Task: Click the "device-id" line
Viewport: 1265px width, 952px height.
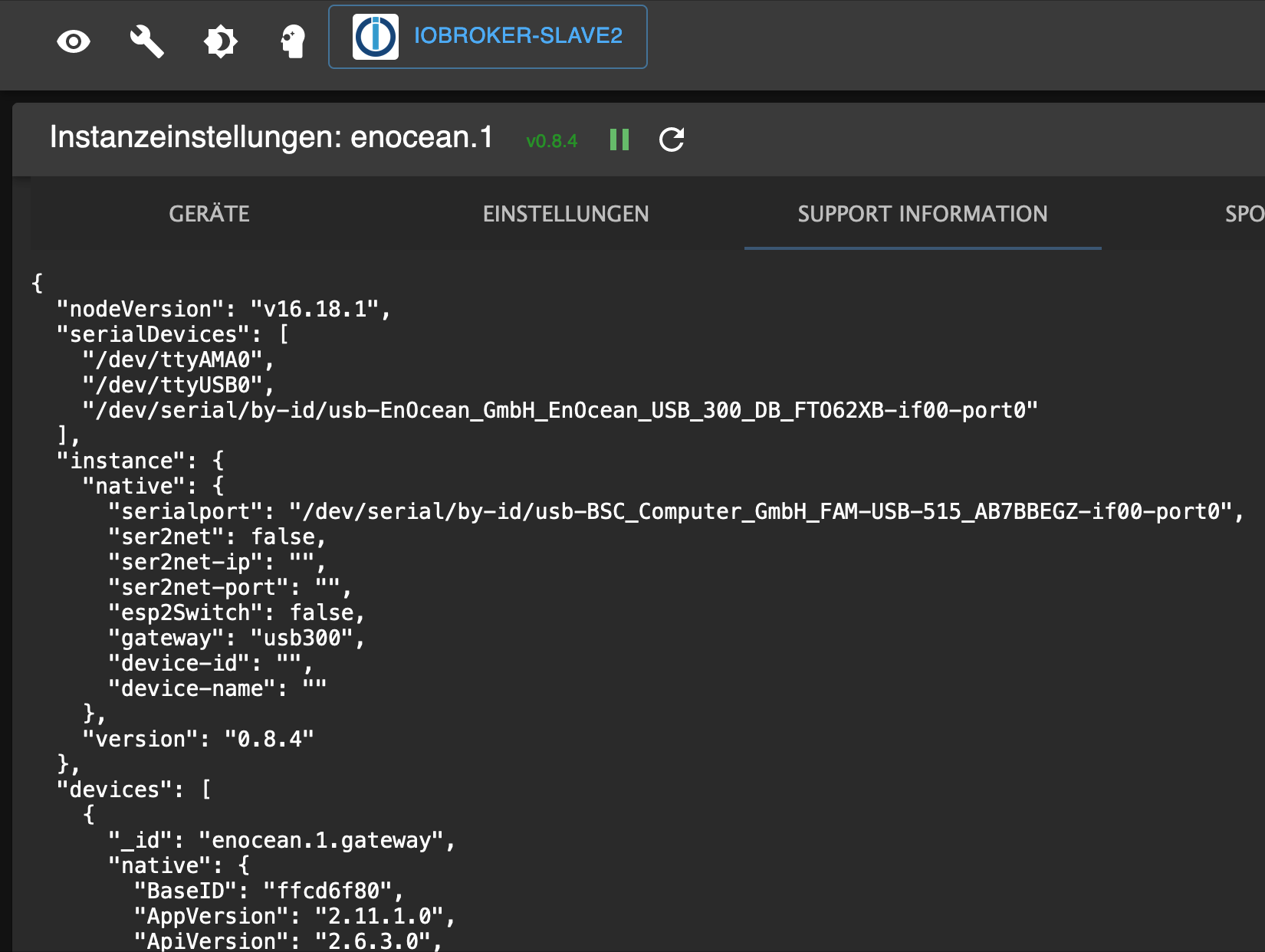Action: (x=211, y=663)
